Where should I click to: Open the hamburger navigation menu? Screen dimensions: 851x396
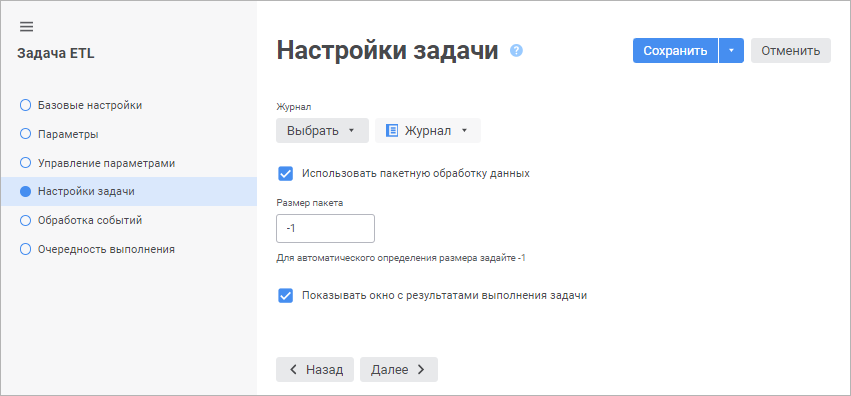point(26,27)
